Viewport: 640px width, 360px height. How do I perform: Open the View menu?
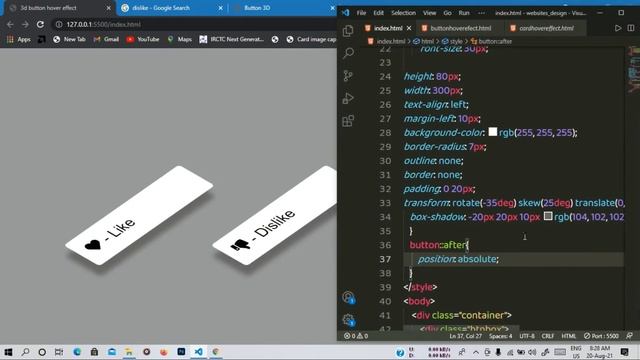pos(429,13)
